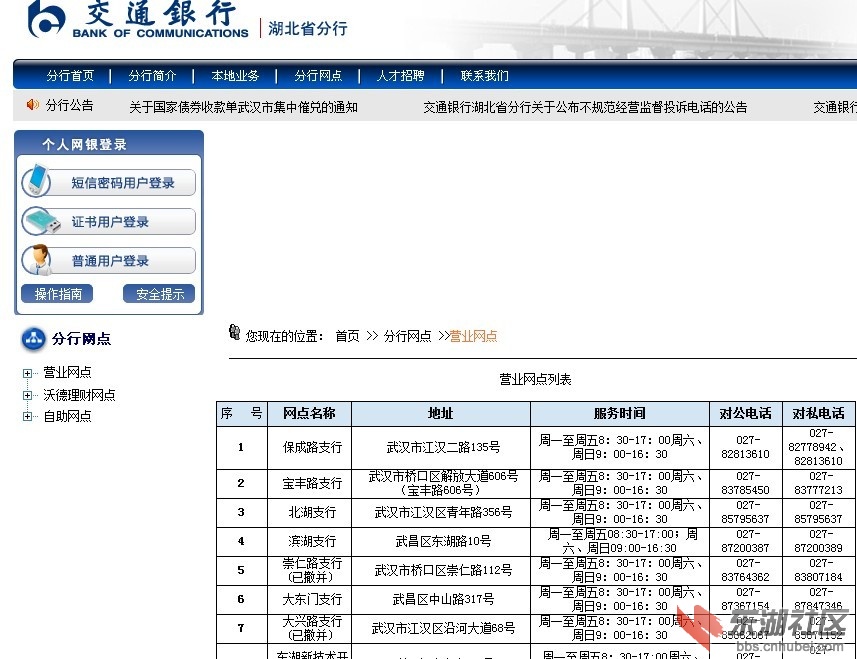Select the 营业网点 tree label

(x=67, y=372)
